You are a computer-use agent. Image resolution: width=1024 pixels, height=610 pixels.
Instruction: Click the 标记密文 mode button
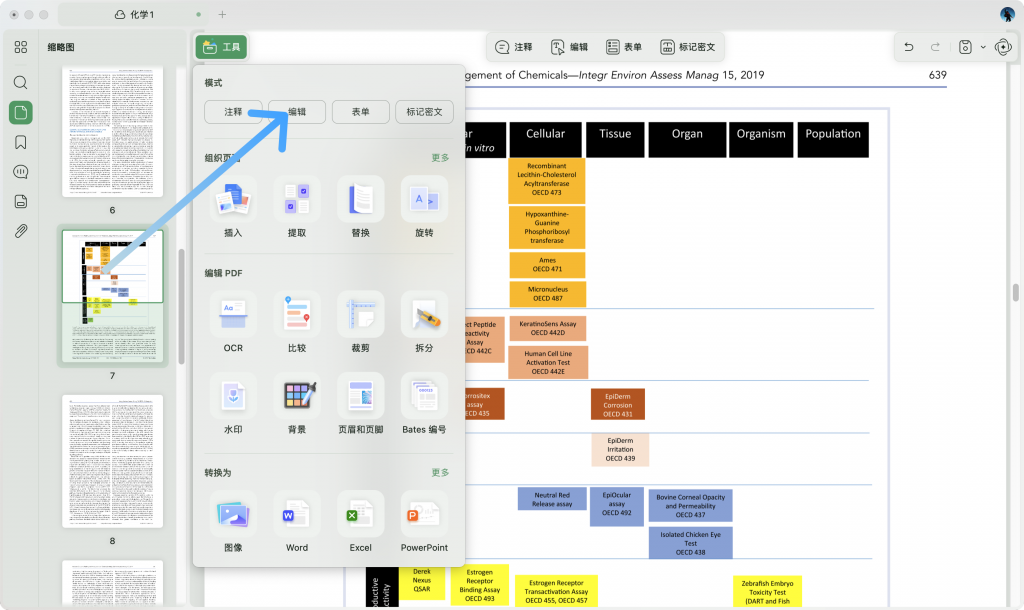pyautogui.click(x=424, y=112)
